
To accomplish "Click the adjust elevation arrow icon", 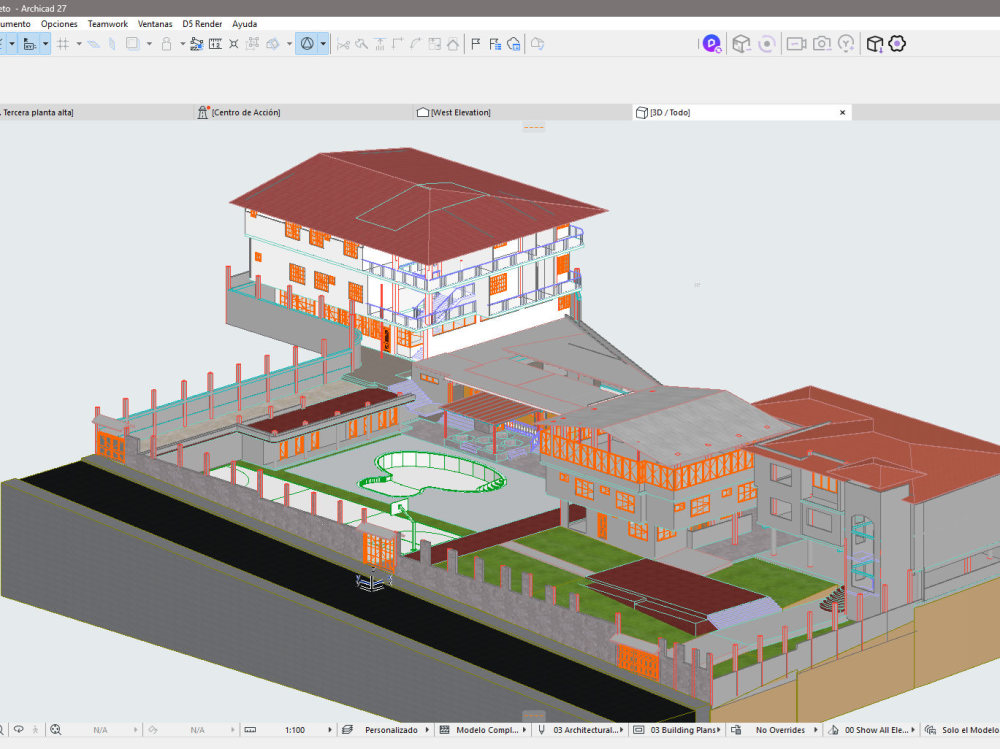I will tap(379, 44).
